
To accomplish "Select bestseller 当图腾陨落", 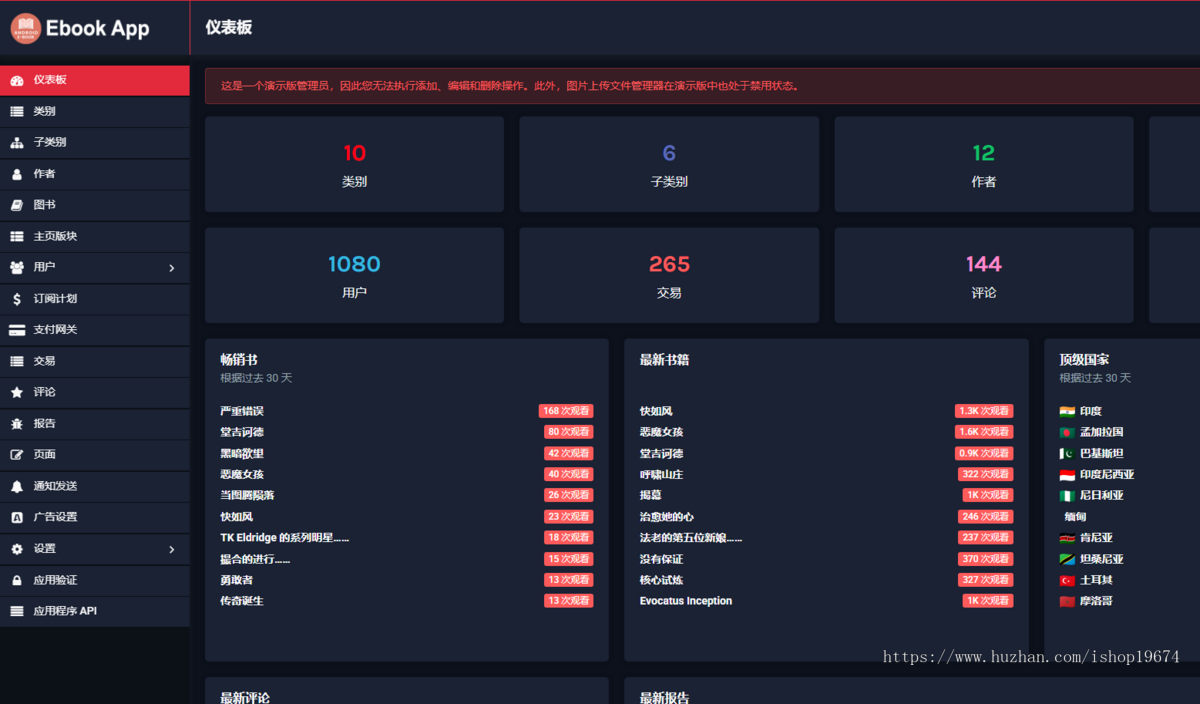I will coord(247,495).
